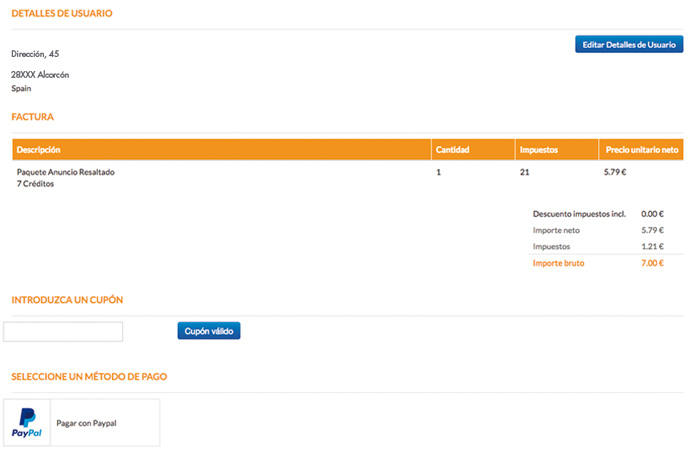Click the 'Descripción' column header
The height and width of the screenshot is (449, 700).
coord(39,150)
